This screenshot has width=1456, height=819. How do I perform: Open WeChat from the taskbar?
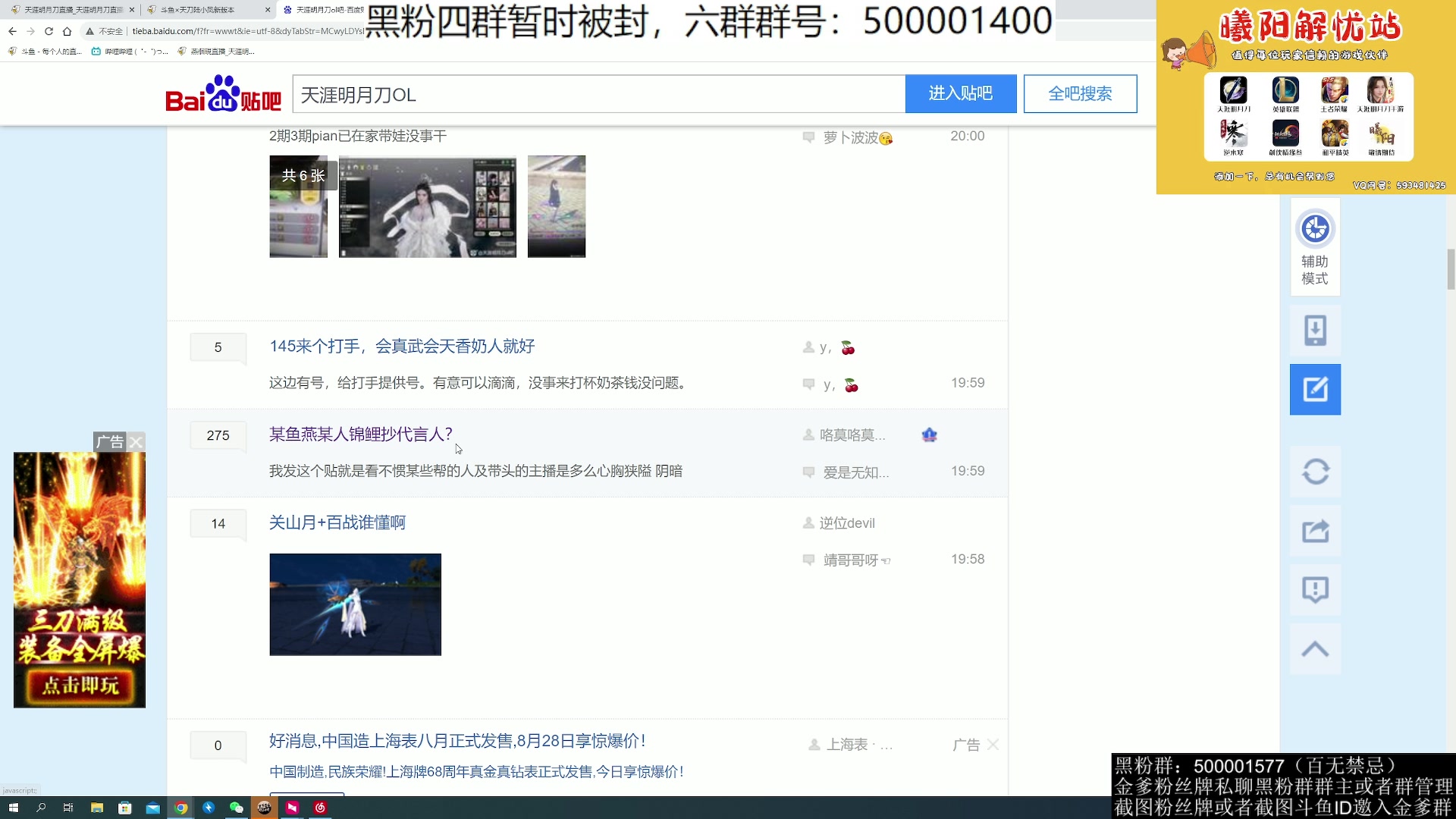[238, 808]
